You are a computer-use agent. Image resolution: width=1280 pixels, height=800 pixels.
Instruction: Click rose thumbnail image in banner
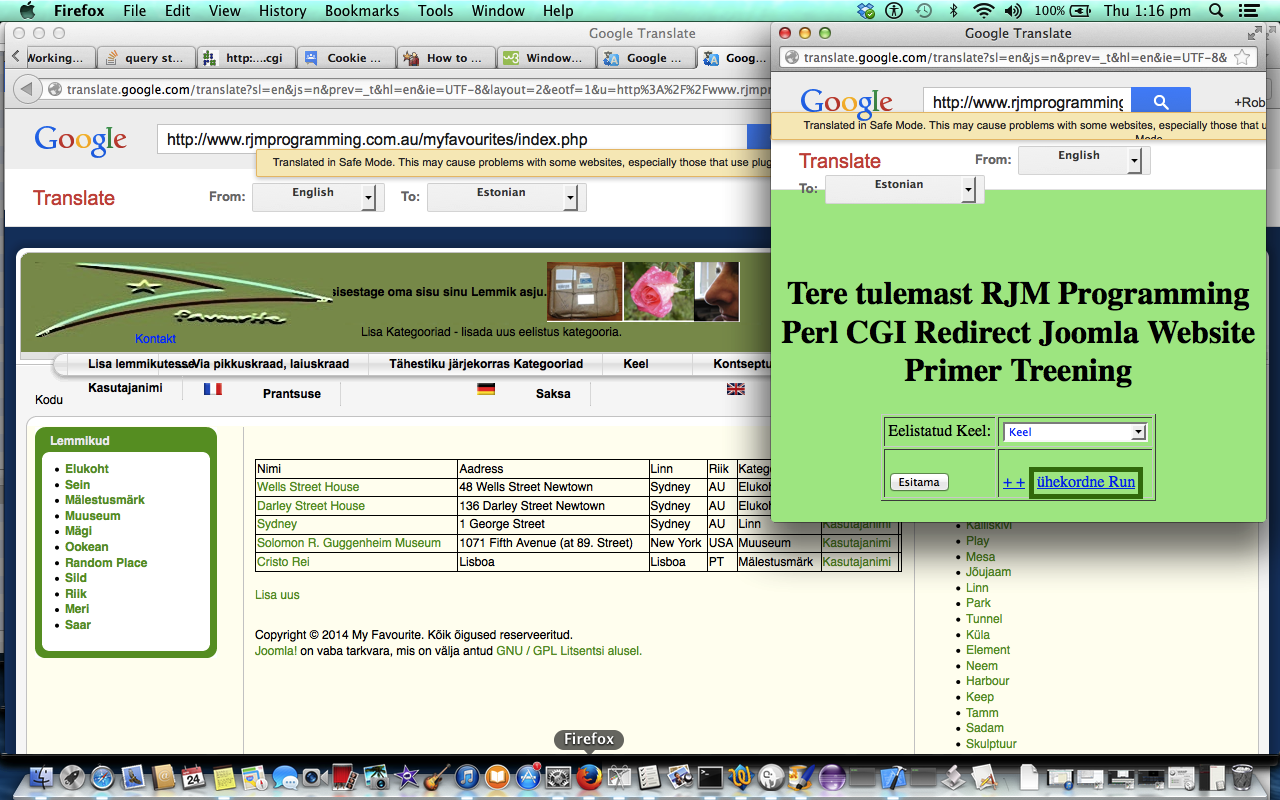coord(657,292)
